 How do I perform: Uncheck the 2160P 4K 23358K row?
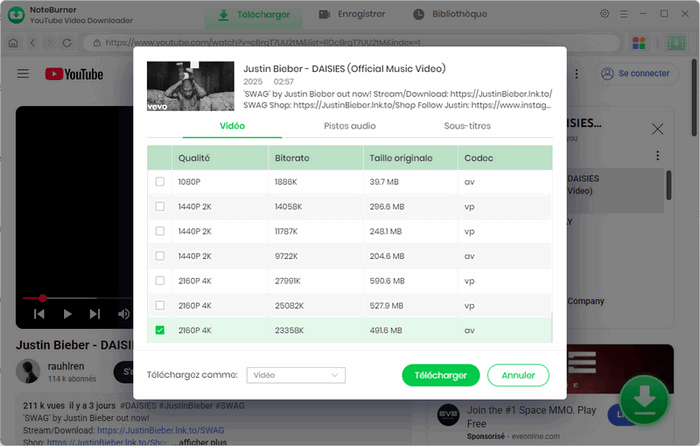160,330
